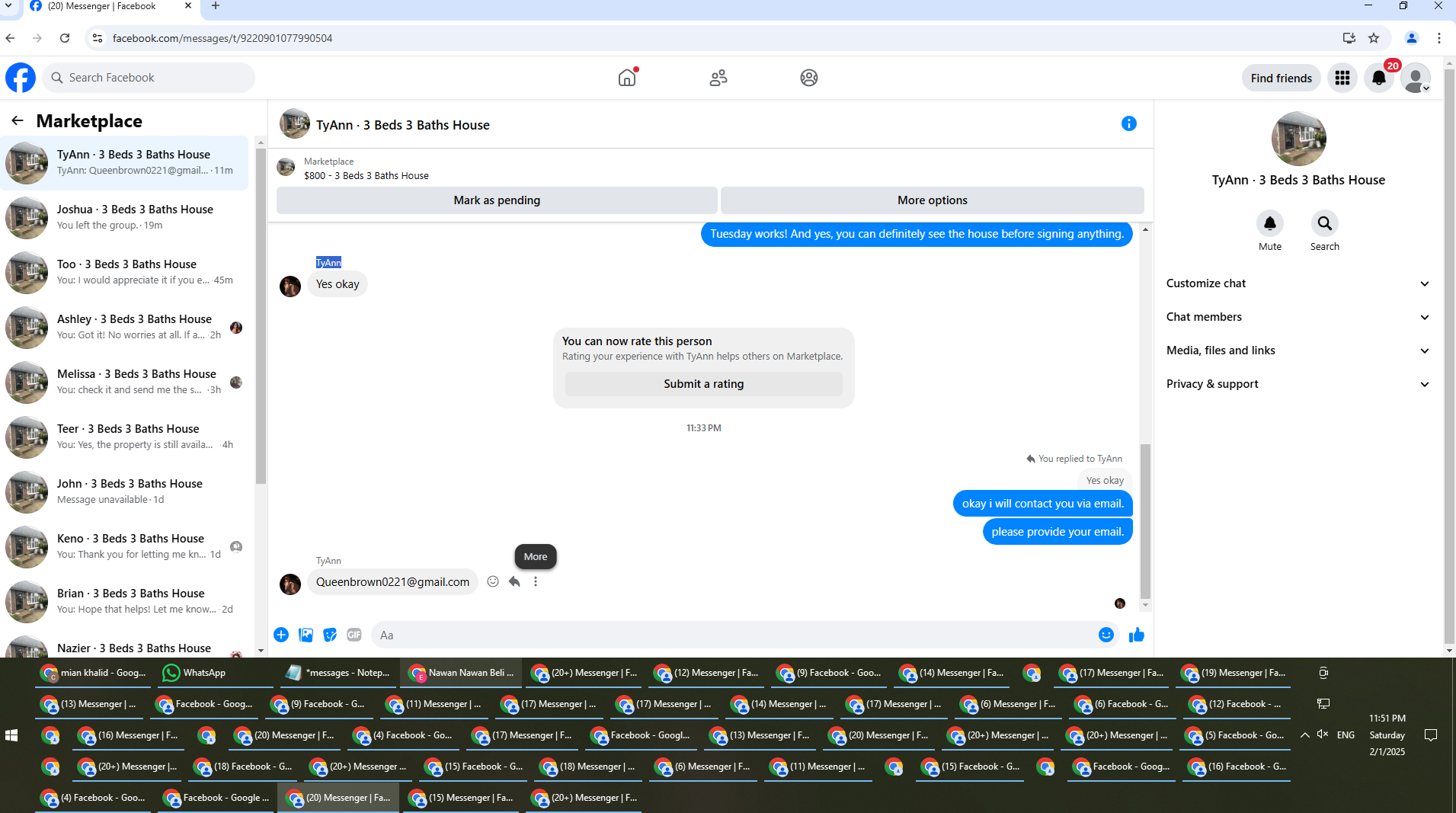
Task: Open Windows Start menu
Action: pos(11,735)
